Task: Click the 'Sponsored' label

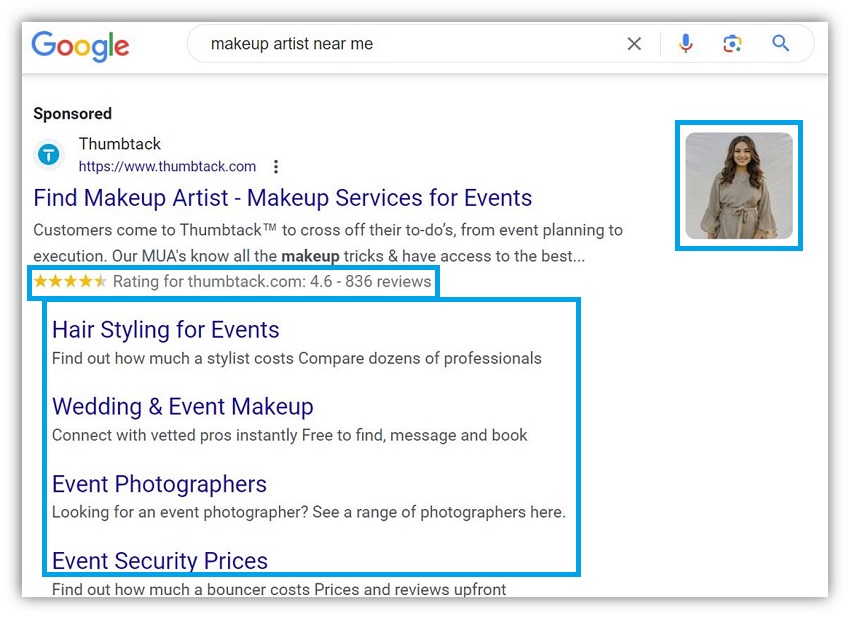Action: (72, 114)
